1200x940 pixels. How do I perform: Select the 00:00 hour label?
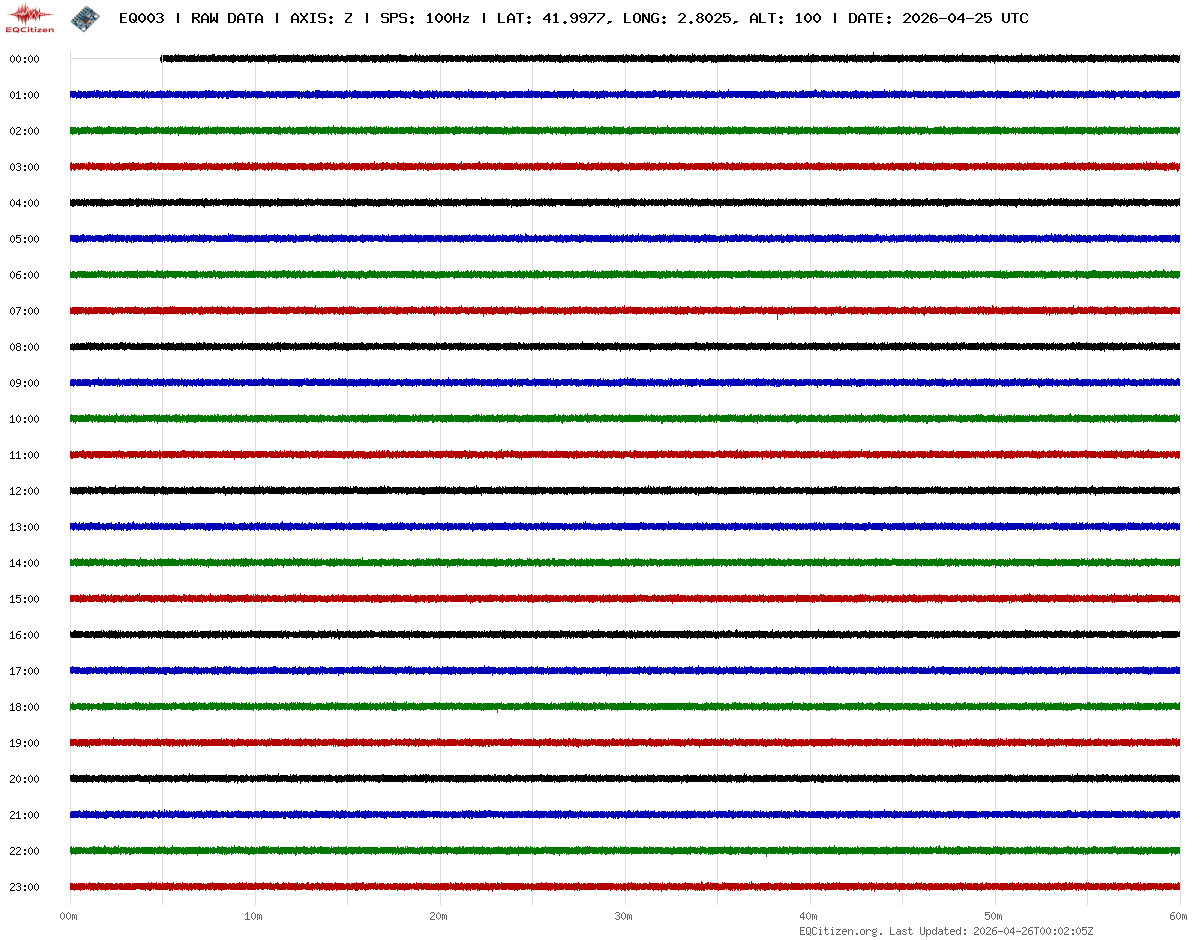(x=24, y=59)
